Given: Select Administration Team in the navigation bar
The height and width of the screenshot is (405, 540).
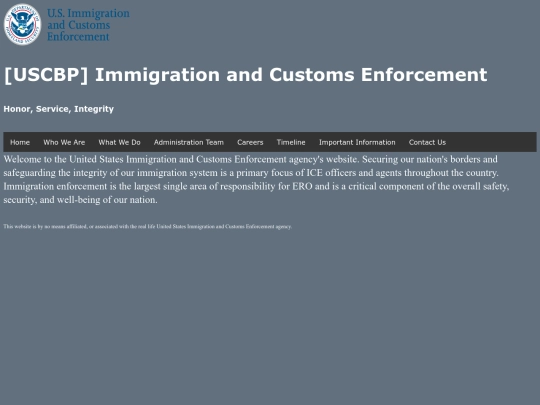Looking at the screenshot, I should pyautogui.click(x=189, y=142).
